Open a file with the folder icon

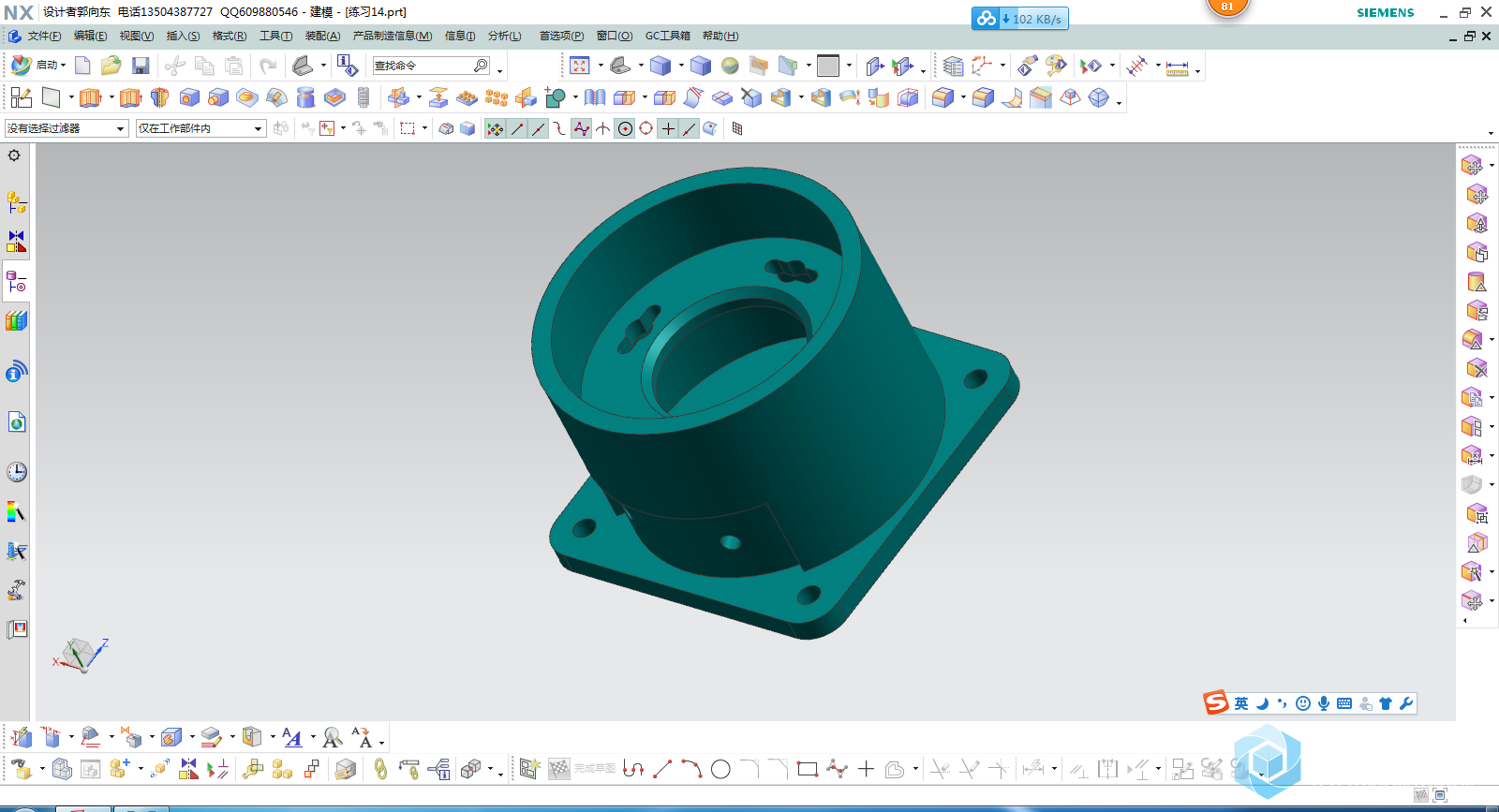[111, 66]
